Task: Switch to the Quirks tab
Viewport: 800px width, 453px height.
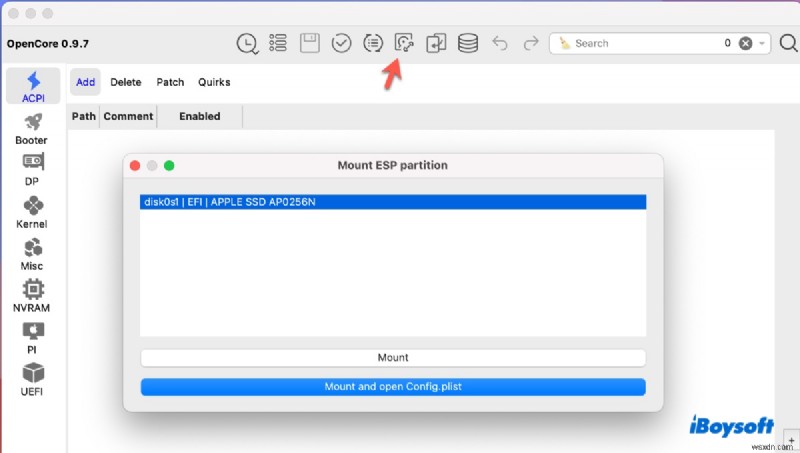Action: [214, 82]
